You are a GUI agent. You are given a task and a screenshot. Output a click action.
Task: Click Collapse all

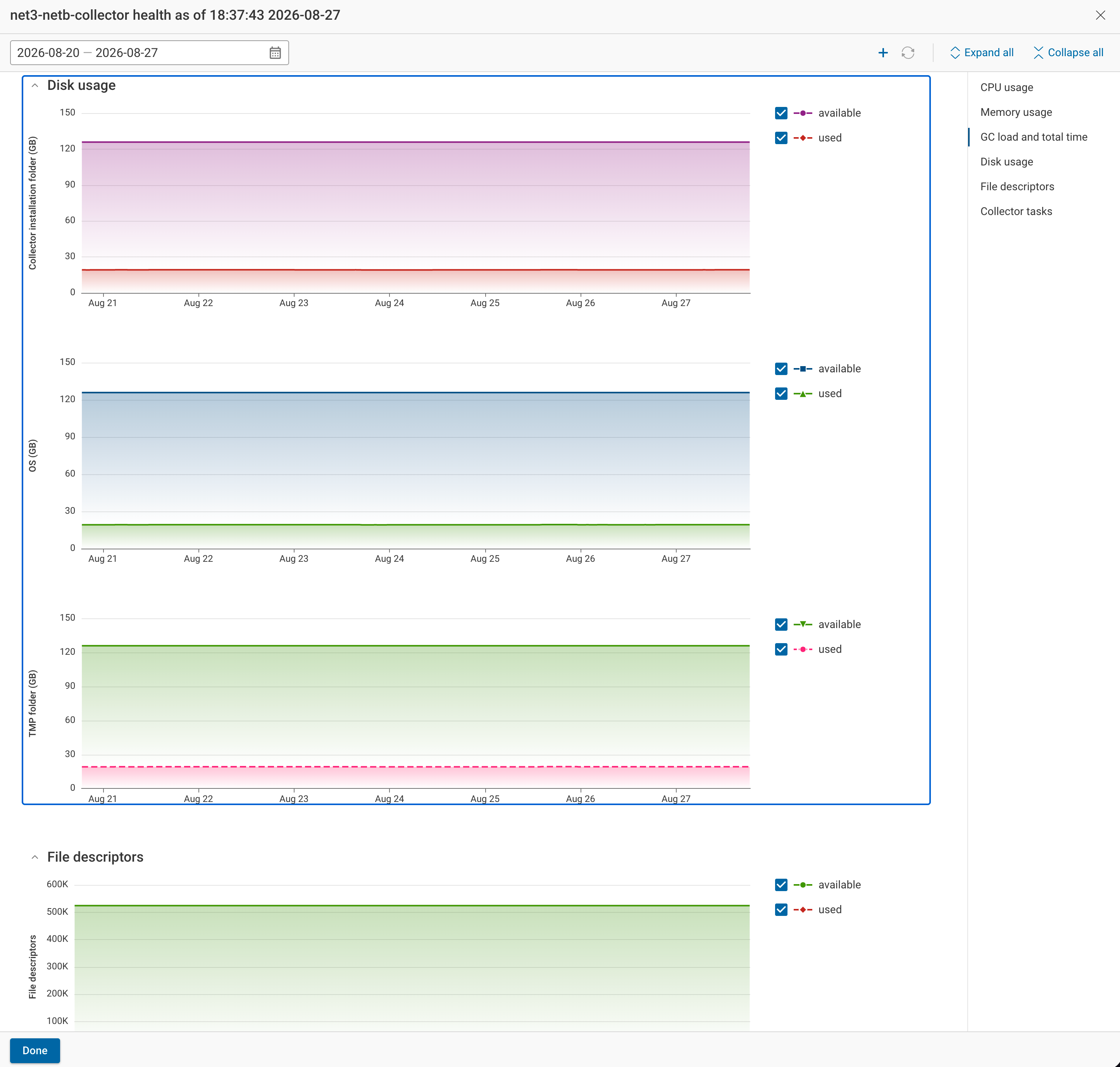1068,53
